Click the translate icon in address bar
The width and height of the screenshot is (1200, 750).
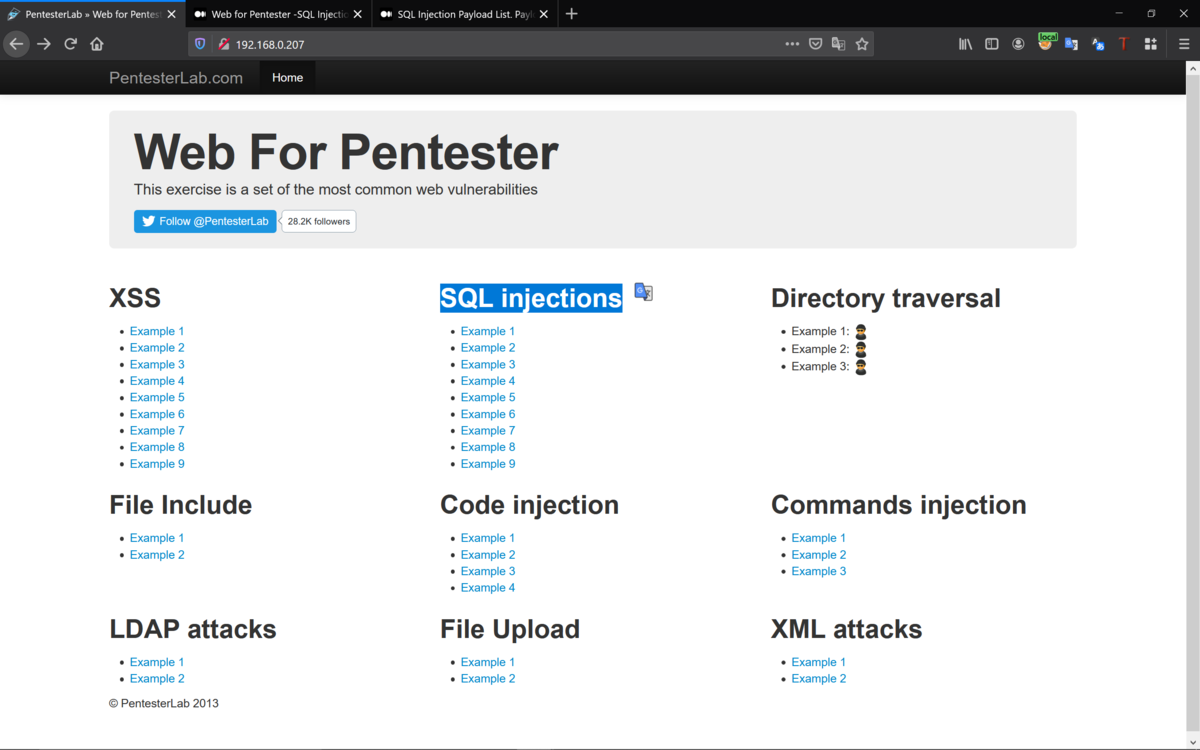pos(839,44)
